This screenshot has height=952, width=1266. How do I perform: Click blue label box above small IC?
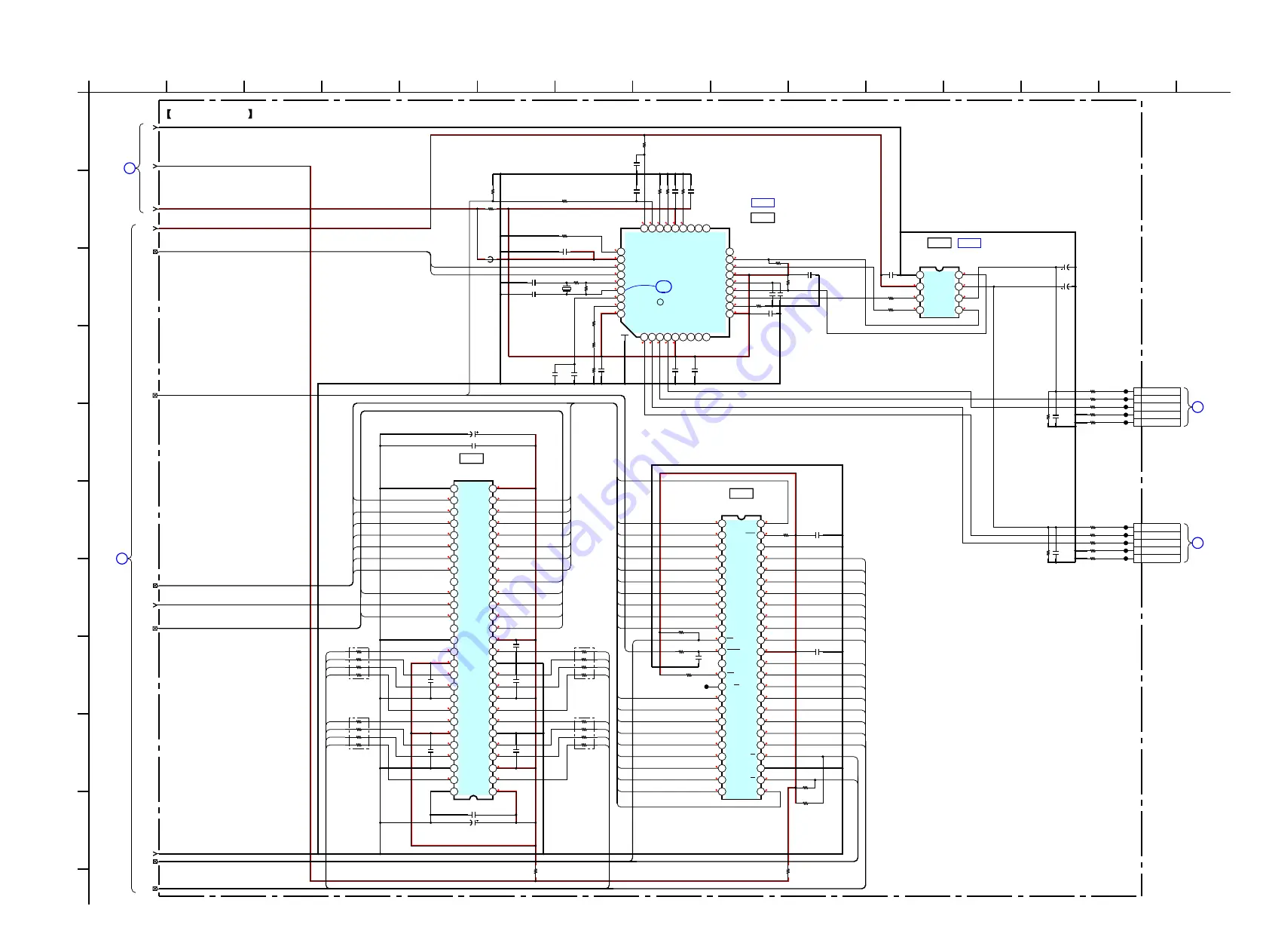969,243
